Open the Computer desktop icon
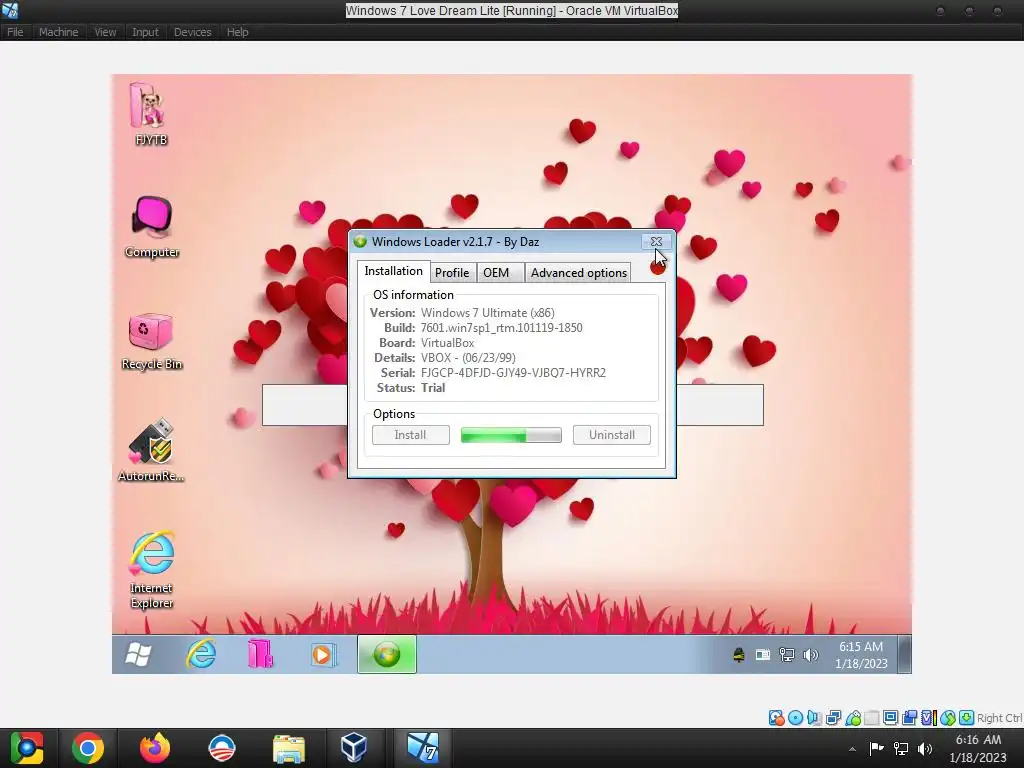This screenshot has height=768, width=1024. [x=152, y=227]
